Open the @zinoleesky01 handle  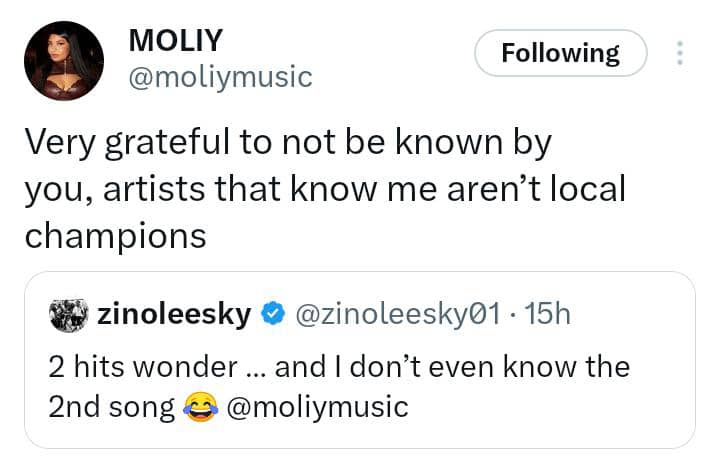[x=398, y=315]
